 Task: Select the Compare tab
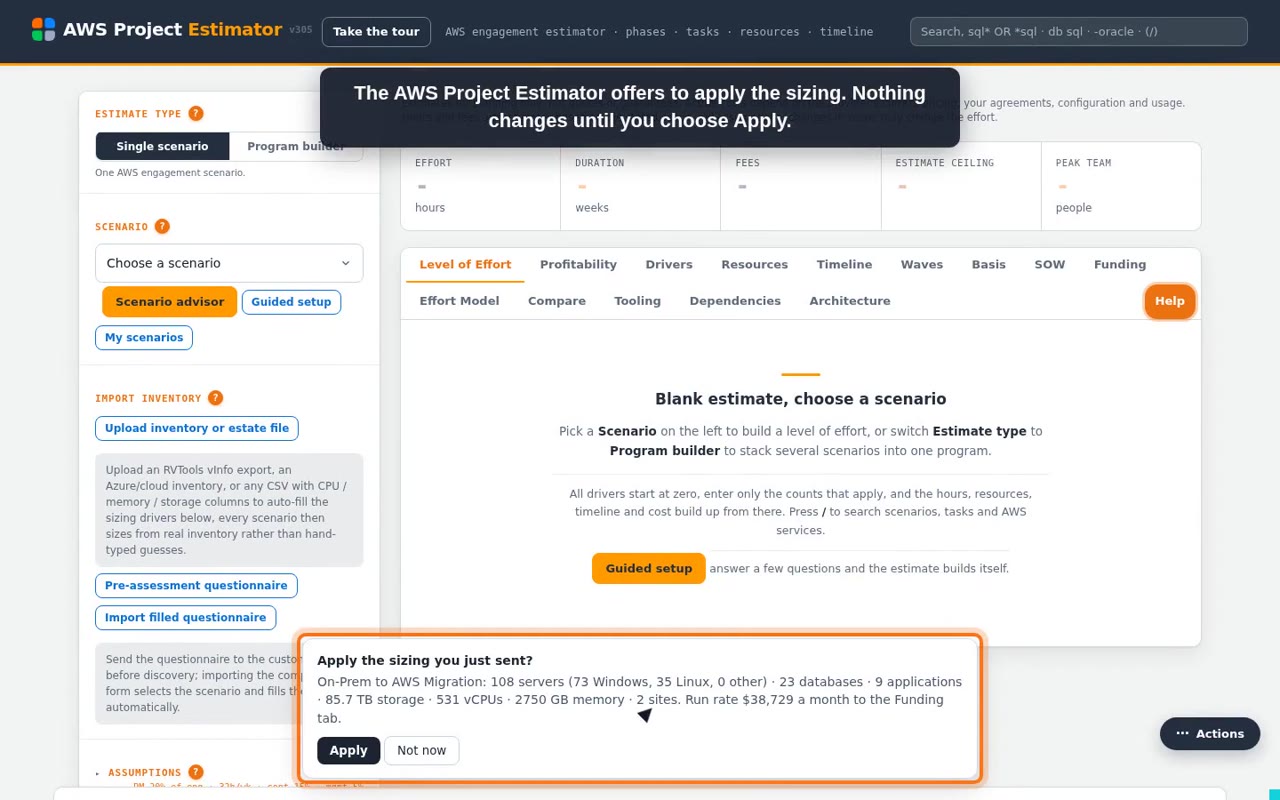point(557,301)
